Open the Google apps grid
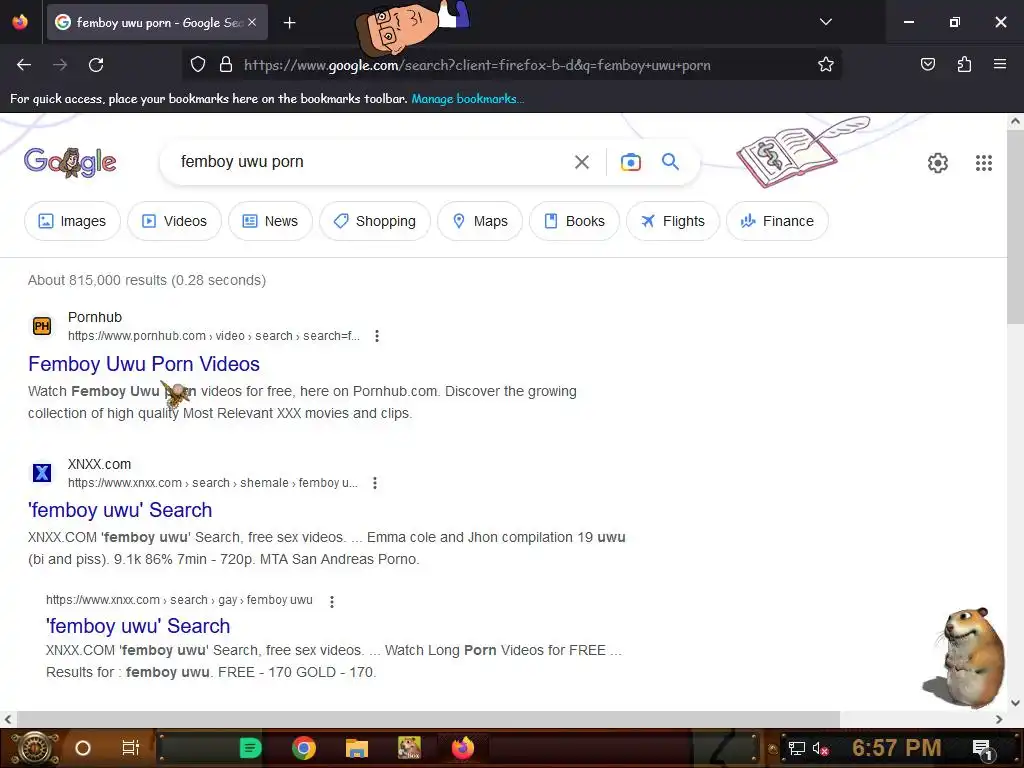This screenshot has width=1024, height=768. (984, 163)
